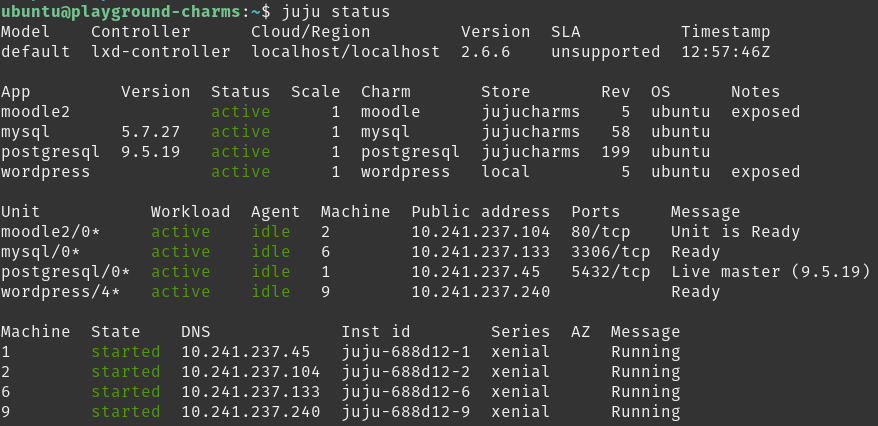This screenshot has height=426, width=878.
Task: Click 'started' state for machine 1
Action: tap(126, 352)
